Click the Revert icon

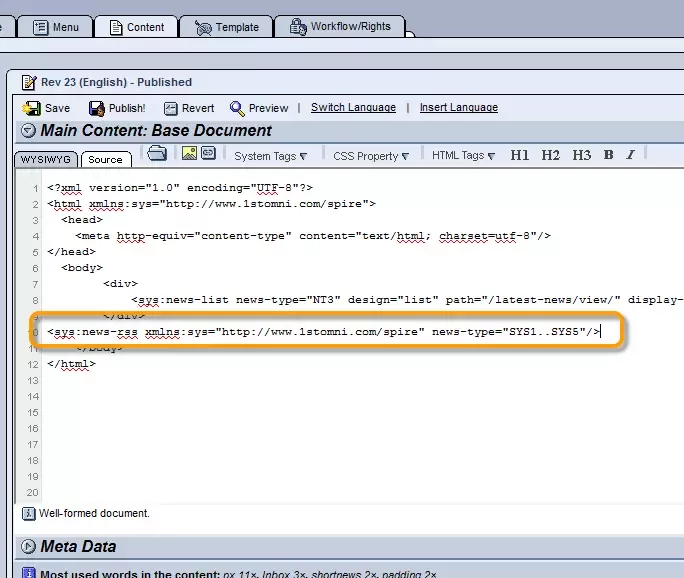[171, 108]
